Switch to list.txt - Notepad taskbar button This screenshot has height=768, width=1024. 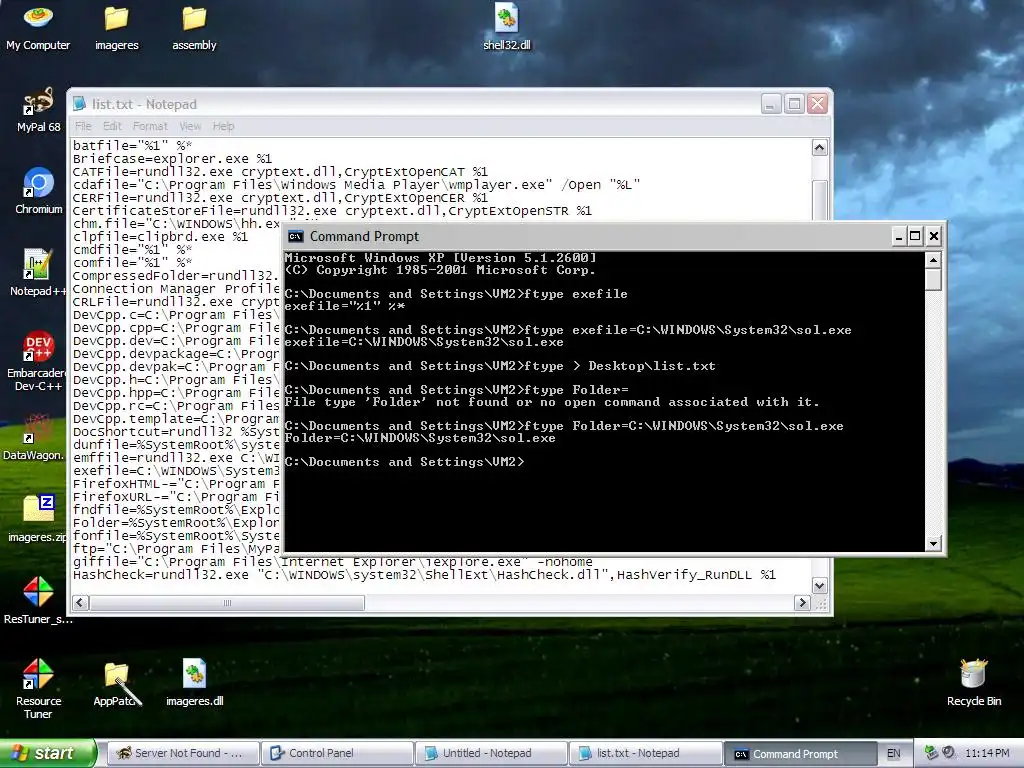click(645, 754)
